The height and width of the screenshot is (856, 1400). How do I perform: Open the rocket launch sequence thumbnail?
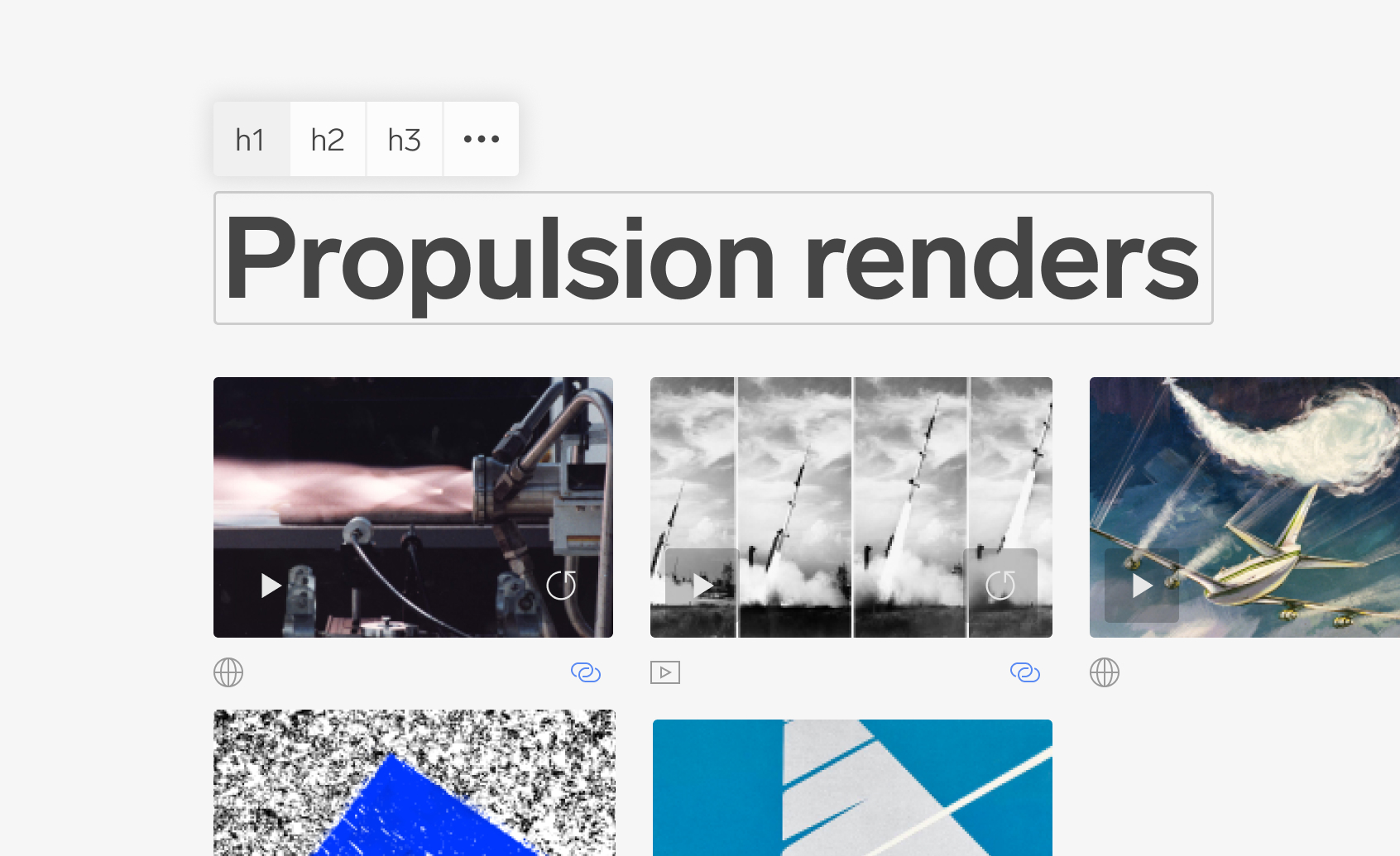[851, 507]
